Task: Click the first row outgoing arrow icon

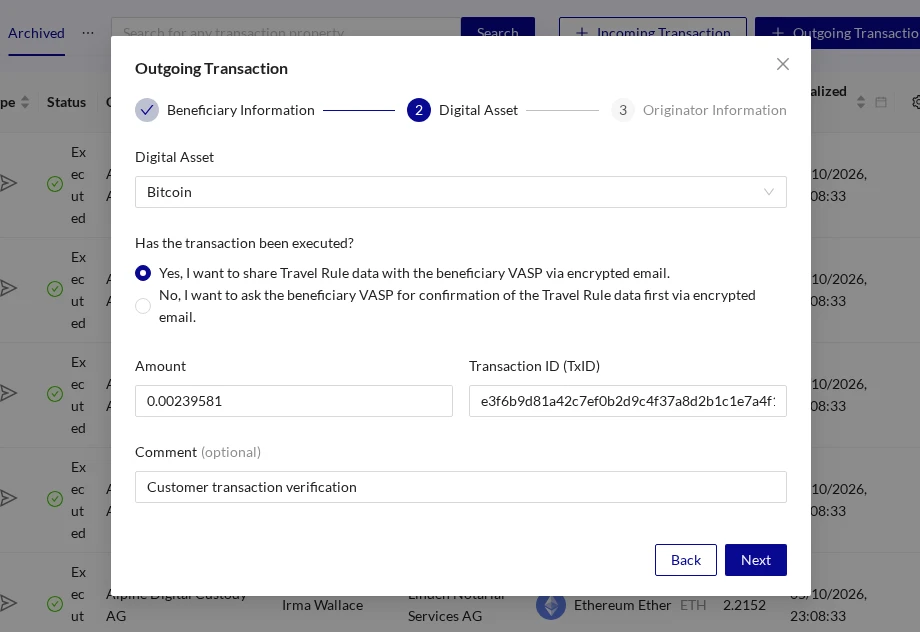Action: (8, 184)
